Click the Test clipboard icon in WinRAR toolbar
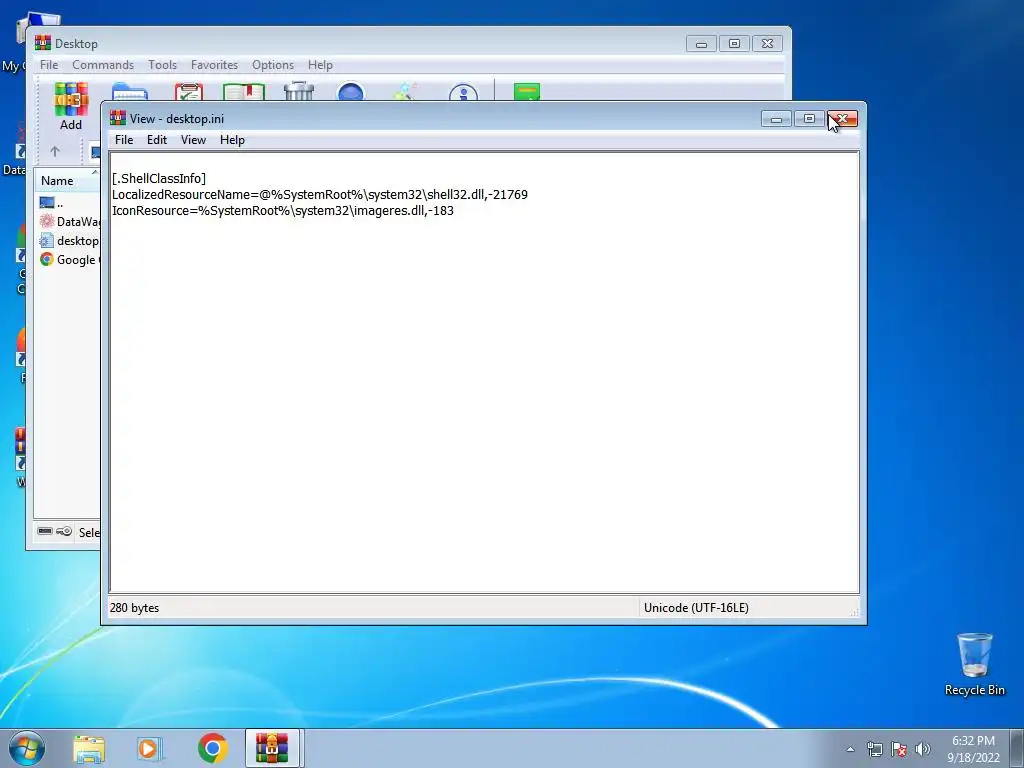This screenshot has width=1024, height=768. point(189,92)
